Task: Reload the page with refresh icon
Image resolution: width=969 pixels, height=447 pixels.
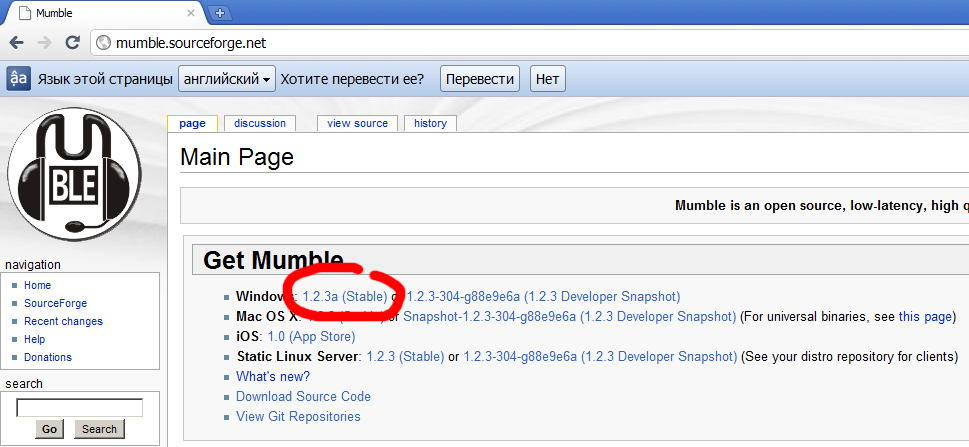Action: pyautogui.click(x=73, y=43)
